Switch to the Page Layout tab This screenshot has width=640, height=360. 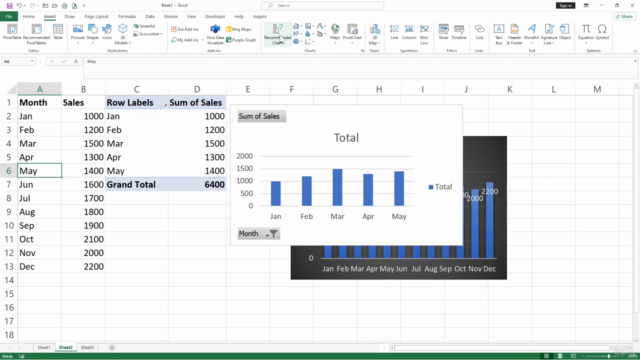96,17
